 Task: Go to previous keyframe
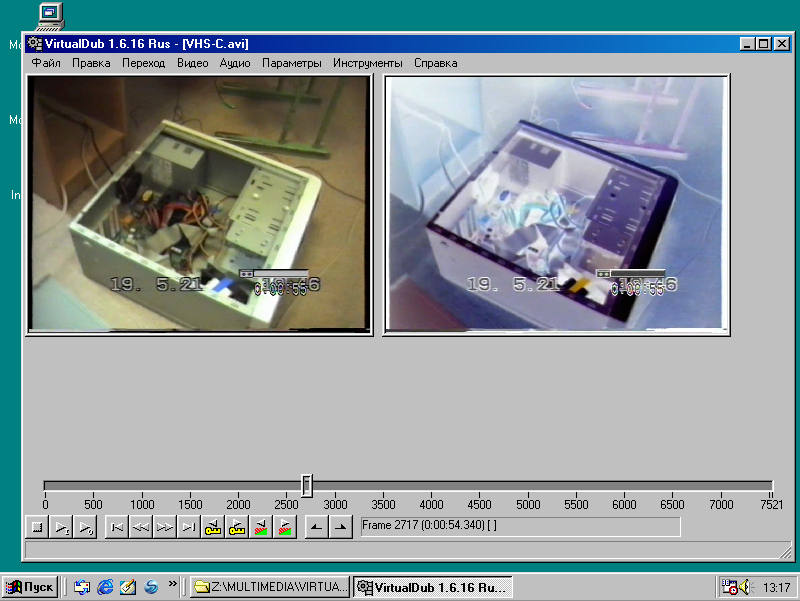(213, 527)
